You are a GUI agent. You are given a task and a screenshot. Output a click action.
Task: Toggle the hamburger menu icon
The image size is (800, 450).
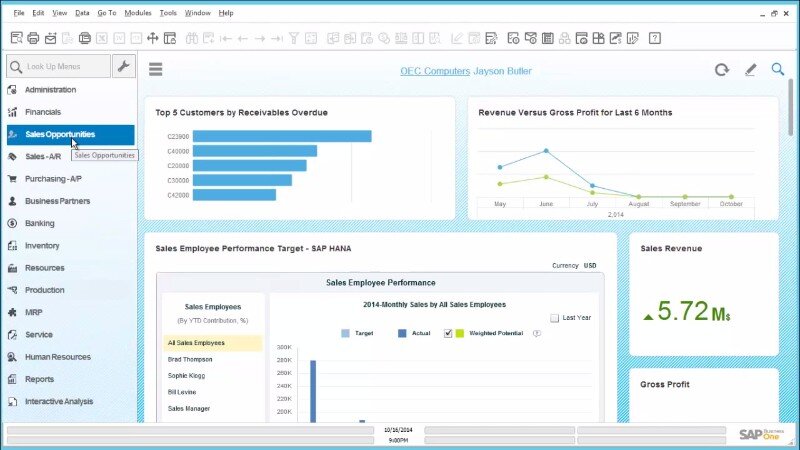pyautogui.click(x=155, y=70)
